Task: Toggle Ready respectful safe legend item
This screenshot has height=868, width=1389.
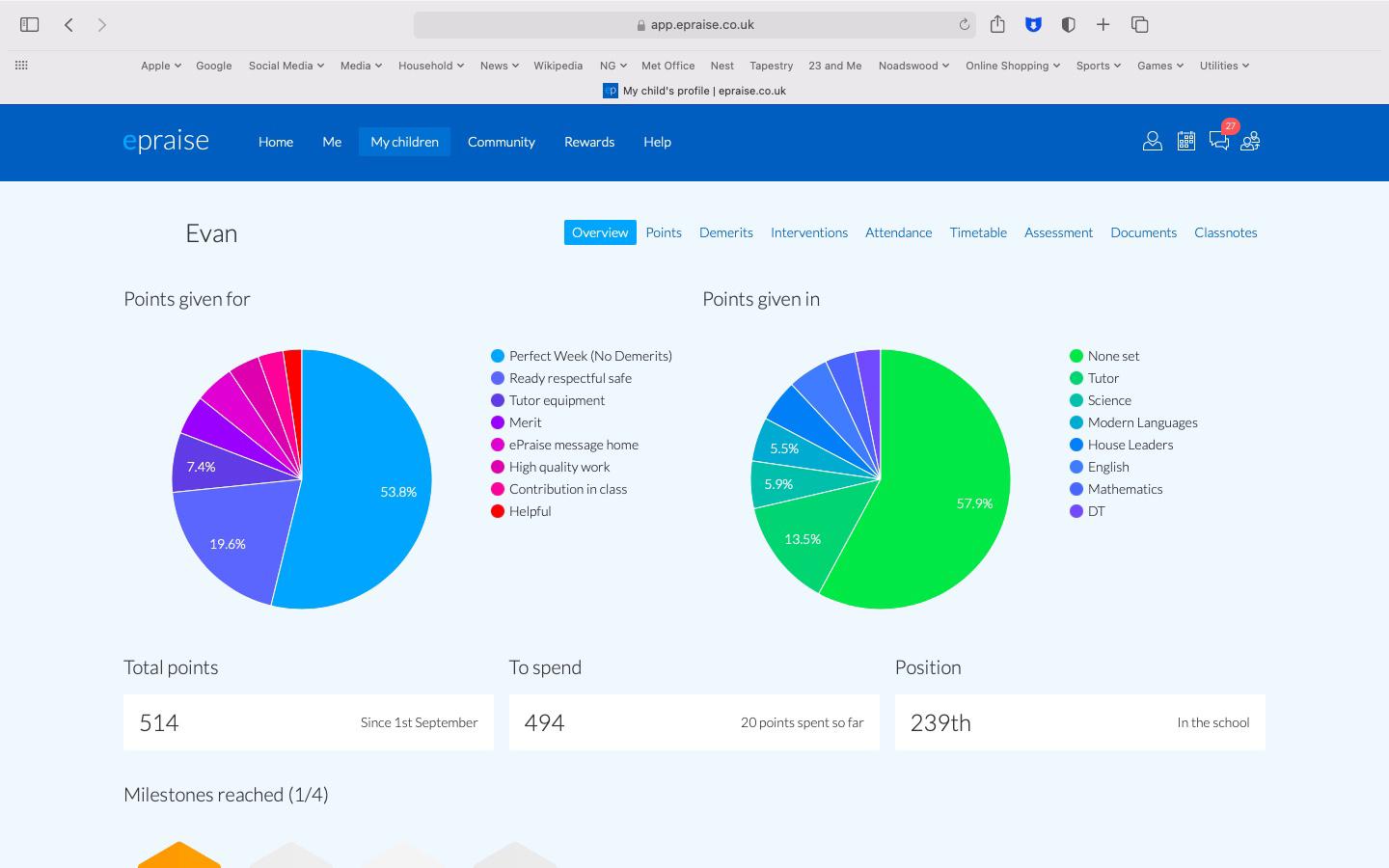Action: pyautogui.click(x=561, y=378)
